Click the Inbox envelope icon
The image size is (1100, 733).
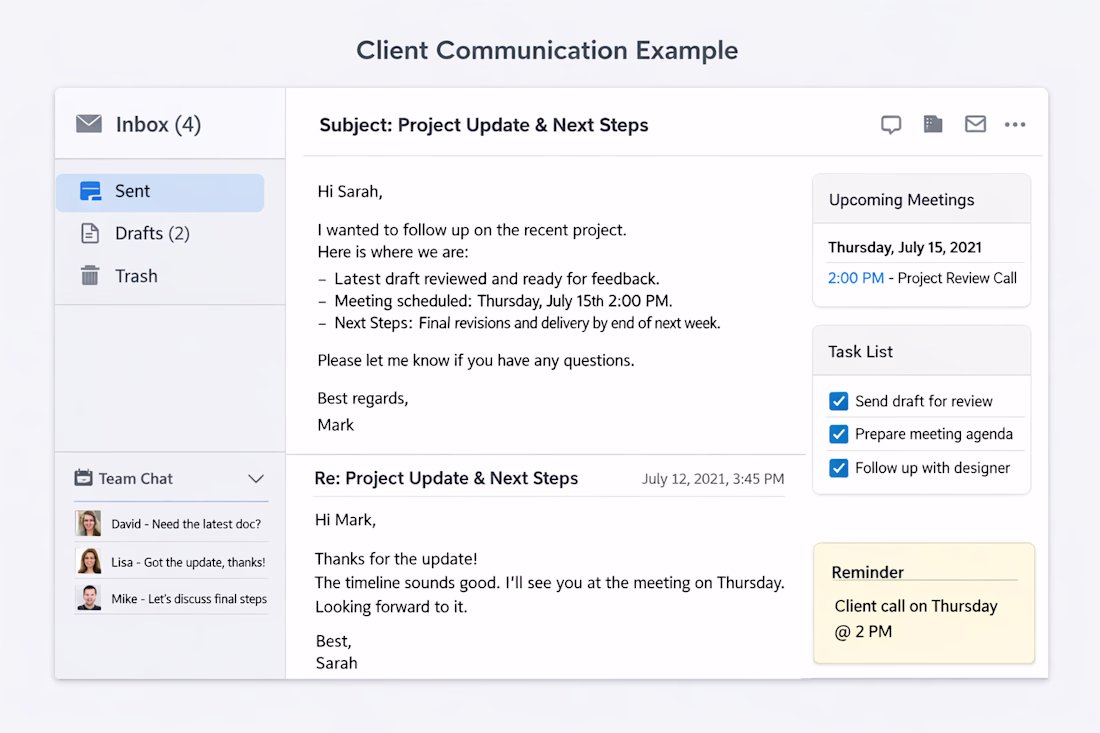pos(89,123)
